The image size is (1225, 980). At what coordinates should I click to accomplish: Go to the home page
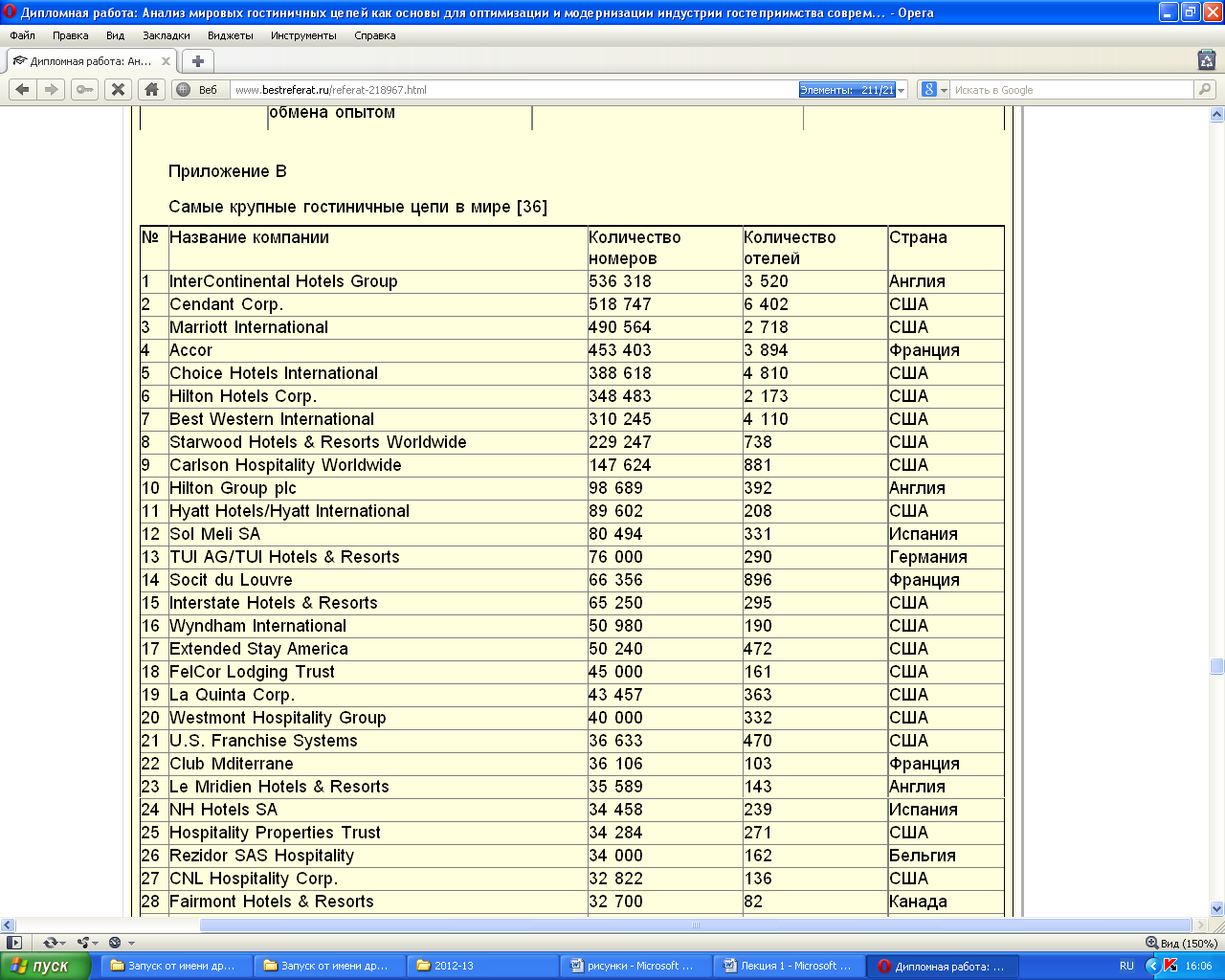(x=150, y=89)
